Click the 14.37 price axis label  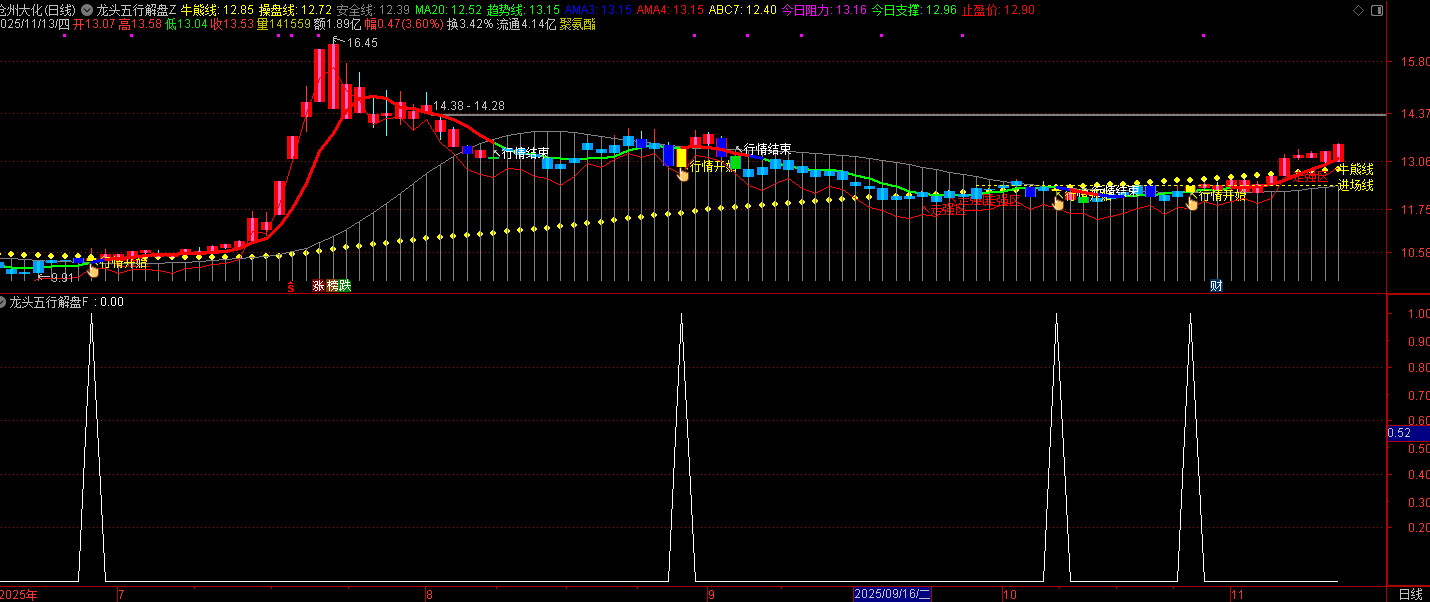tap(1416, 115)
